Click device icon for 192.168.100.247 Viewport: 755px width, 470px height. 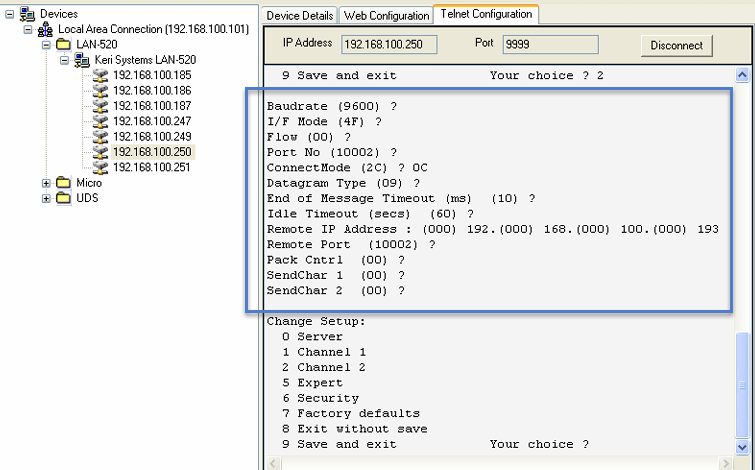100,121
